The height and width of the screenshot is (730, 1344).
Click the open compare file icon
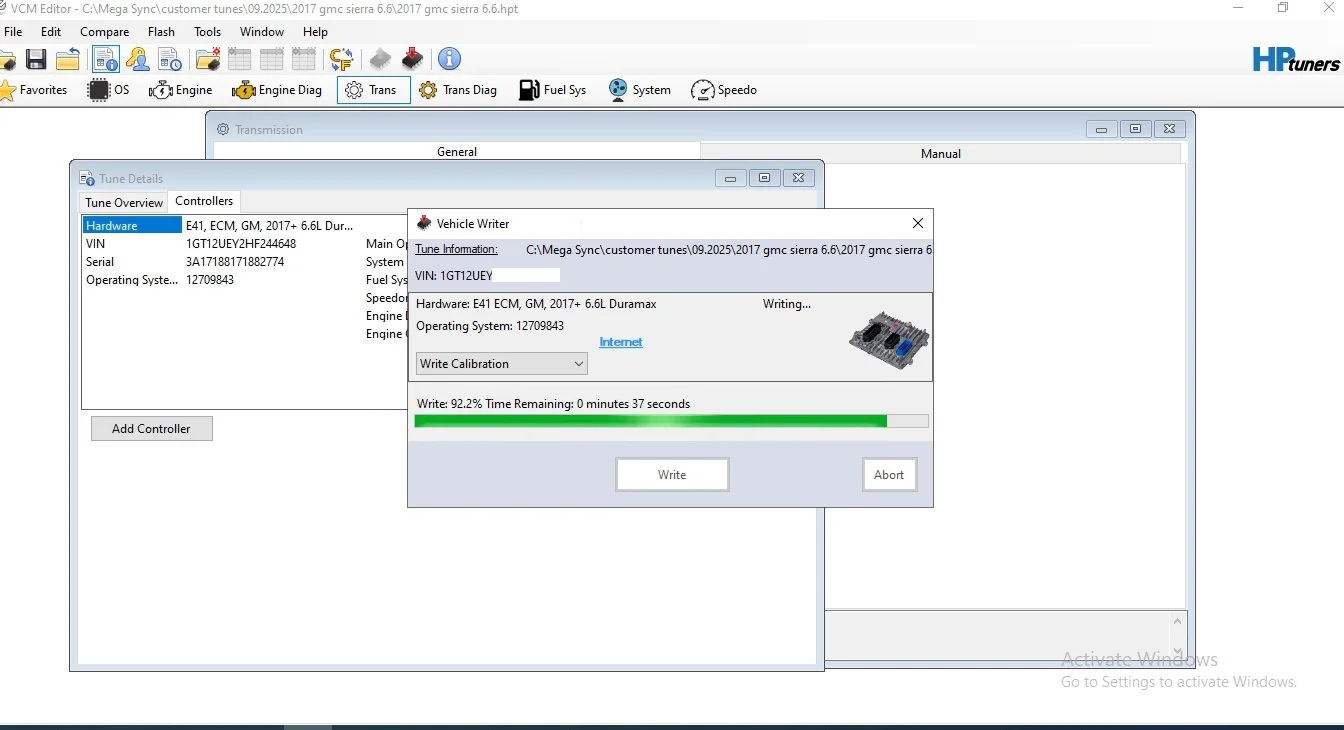coord(208,59)
